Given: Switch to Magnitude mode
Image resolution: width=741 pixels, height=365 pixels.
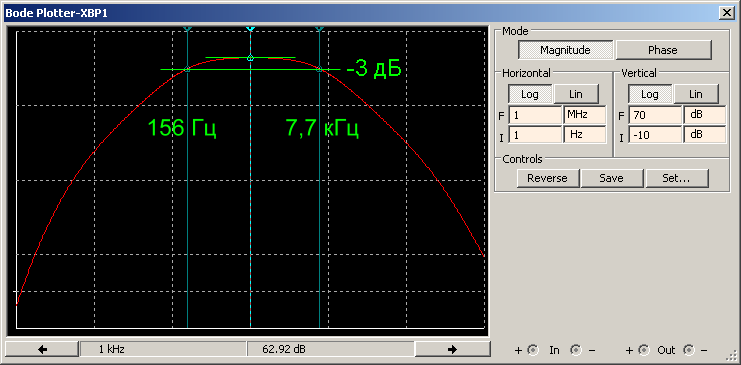Looking at the screenshot, I should pyautogui.click(x=565, y=50).
